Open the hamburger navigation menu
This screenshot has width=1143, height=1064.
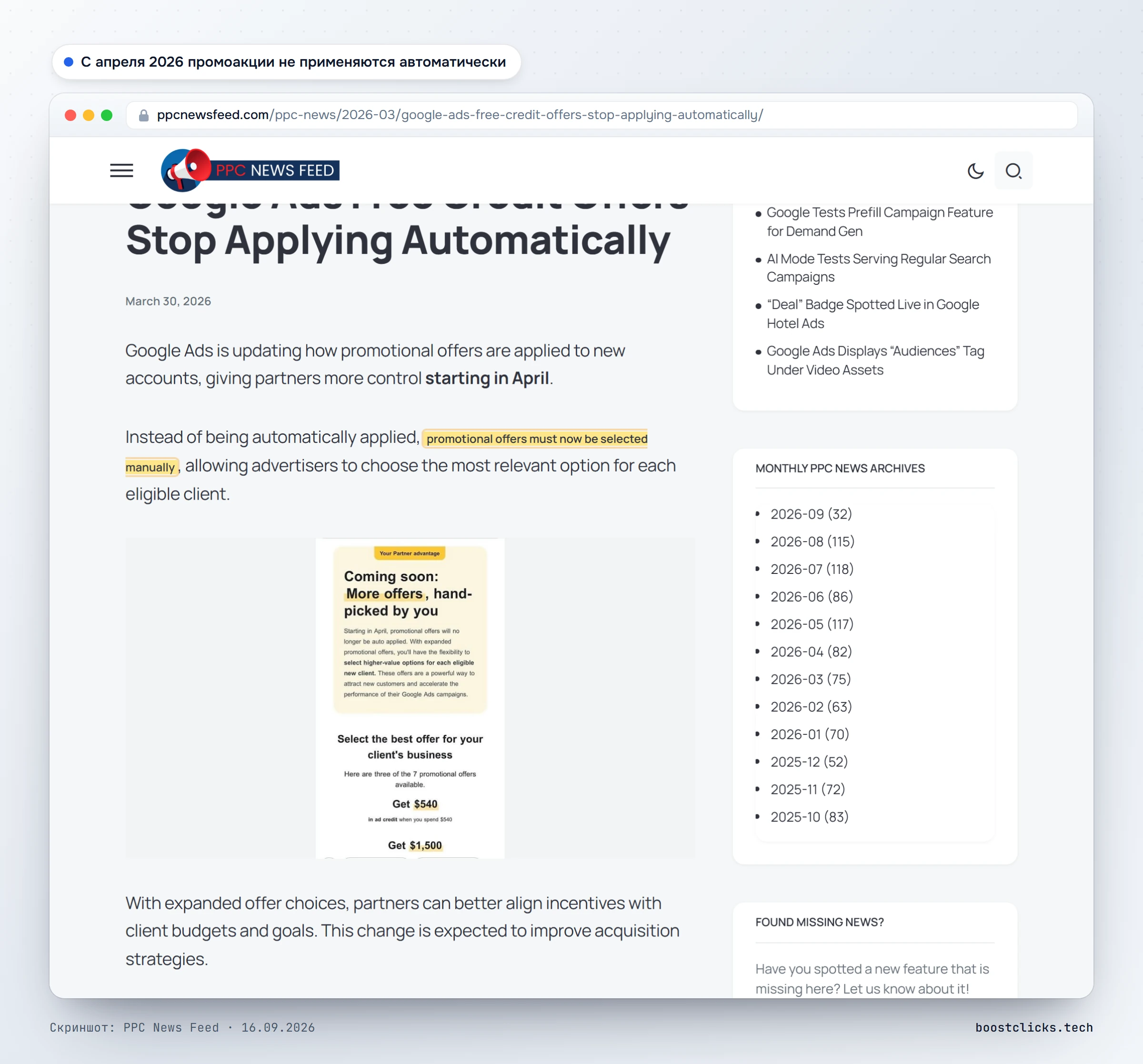(x=121, y=170)
